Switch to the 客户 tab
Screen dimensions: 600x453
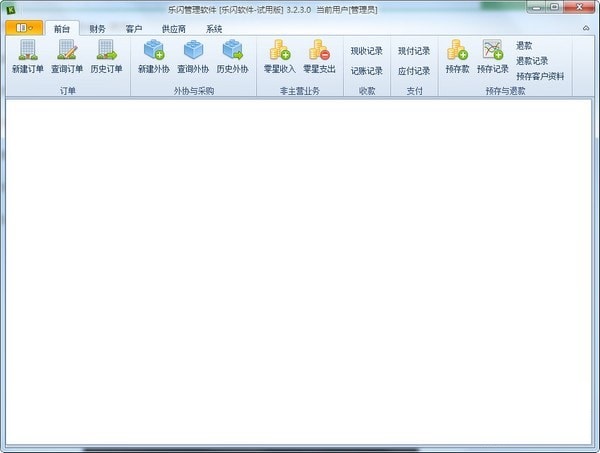point(134,29)
